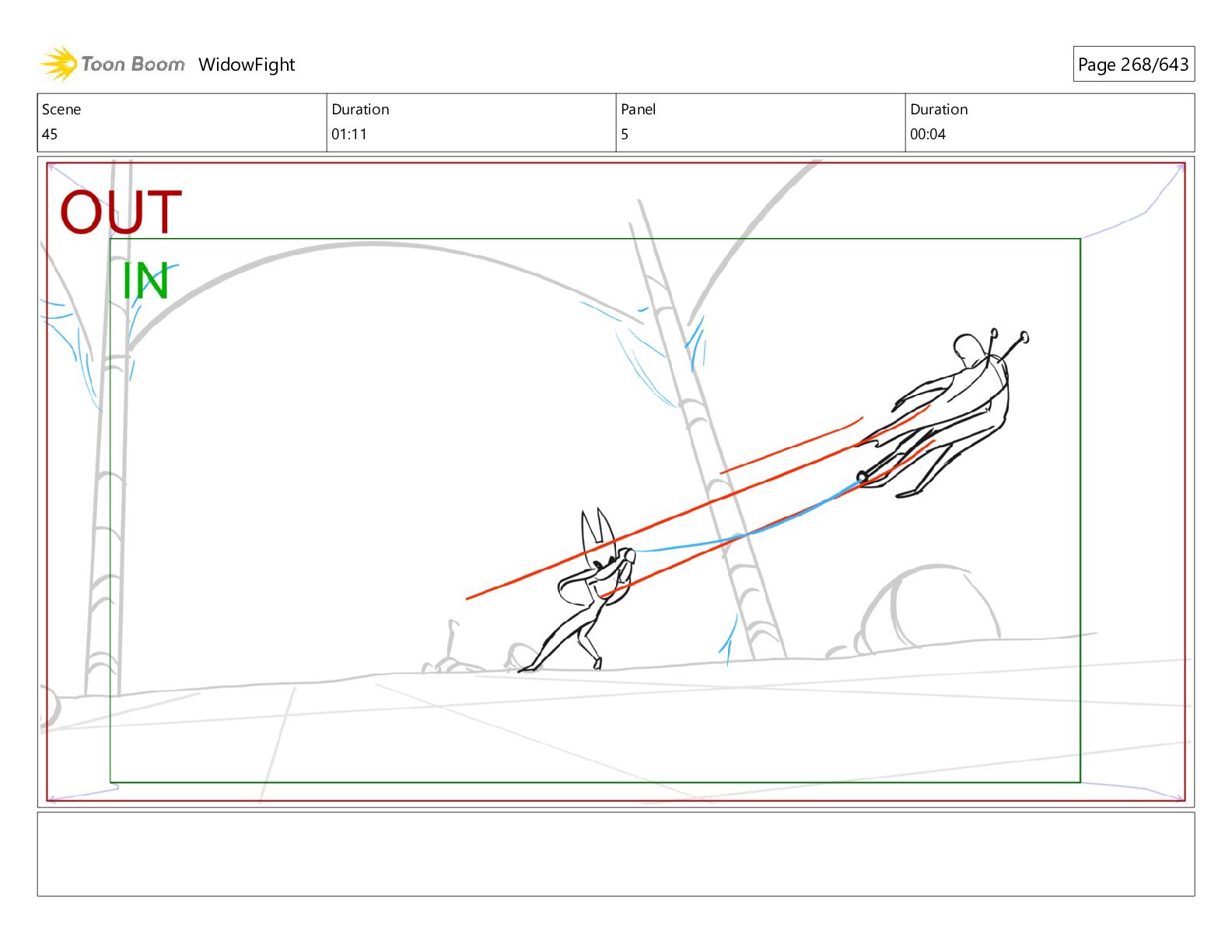This screenshot has height=952, width=1232.
Task: Select the panel number 5
Action: coord(625,134)
